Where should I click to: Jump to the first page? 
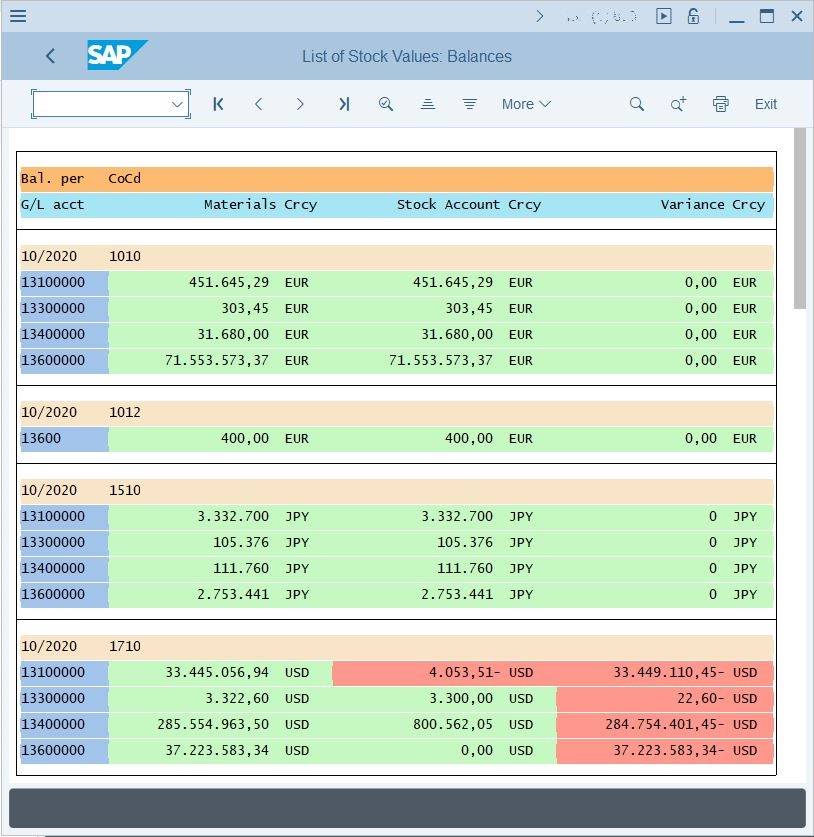click(x=218, y=104)
